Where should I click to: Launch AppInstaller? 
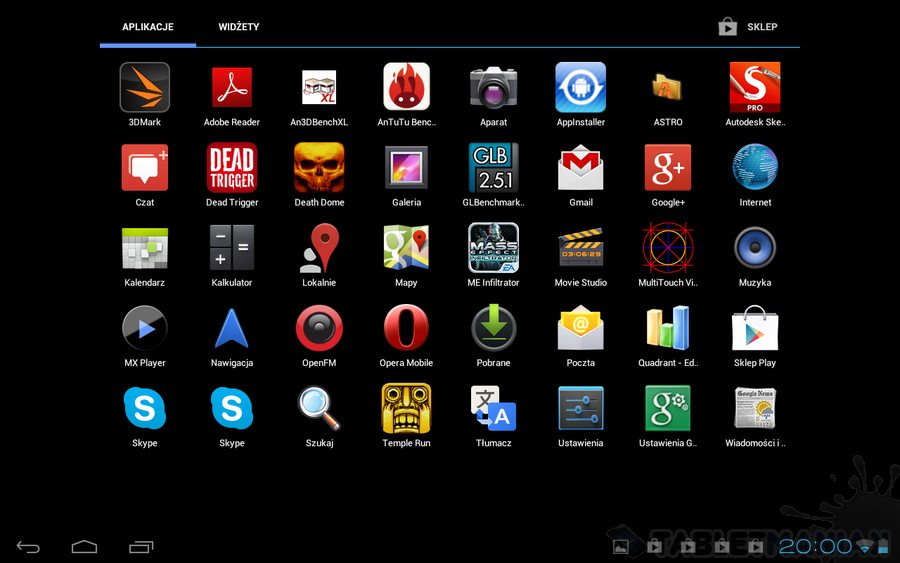tap(581, 87)
